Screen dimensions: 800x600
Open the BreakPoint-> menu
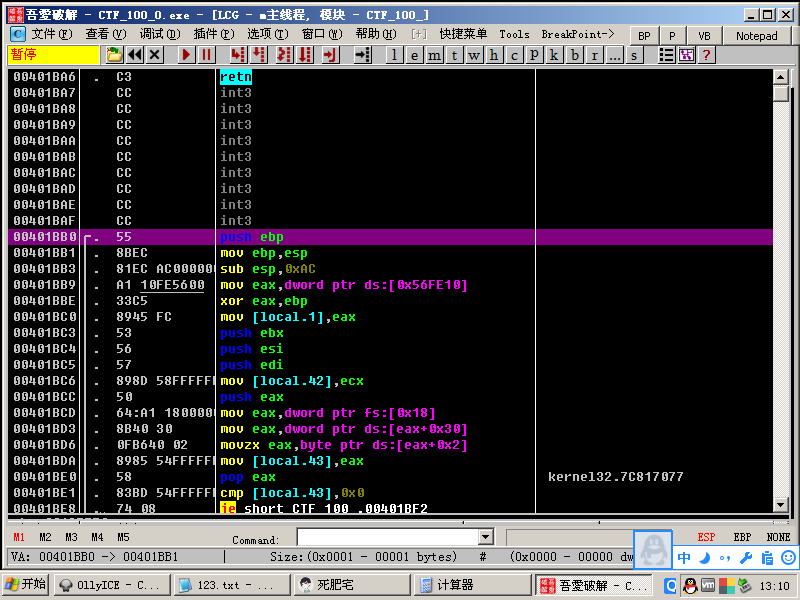tap(577, 34)
